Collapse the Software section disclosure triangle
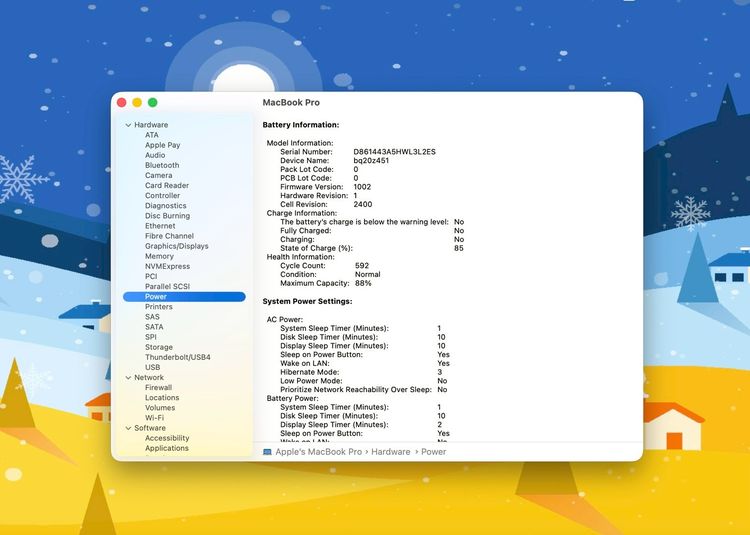Viewport: 750px width, 535px height. 128,428
